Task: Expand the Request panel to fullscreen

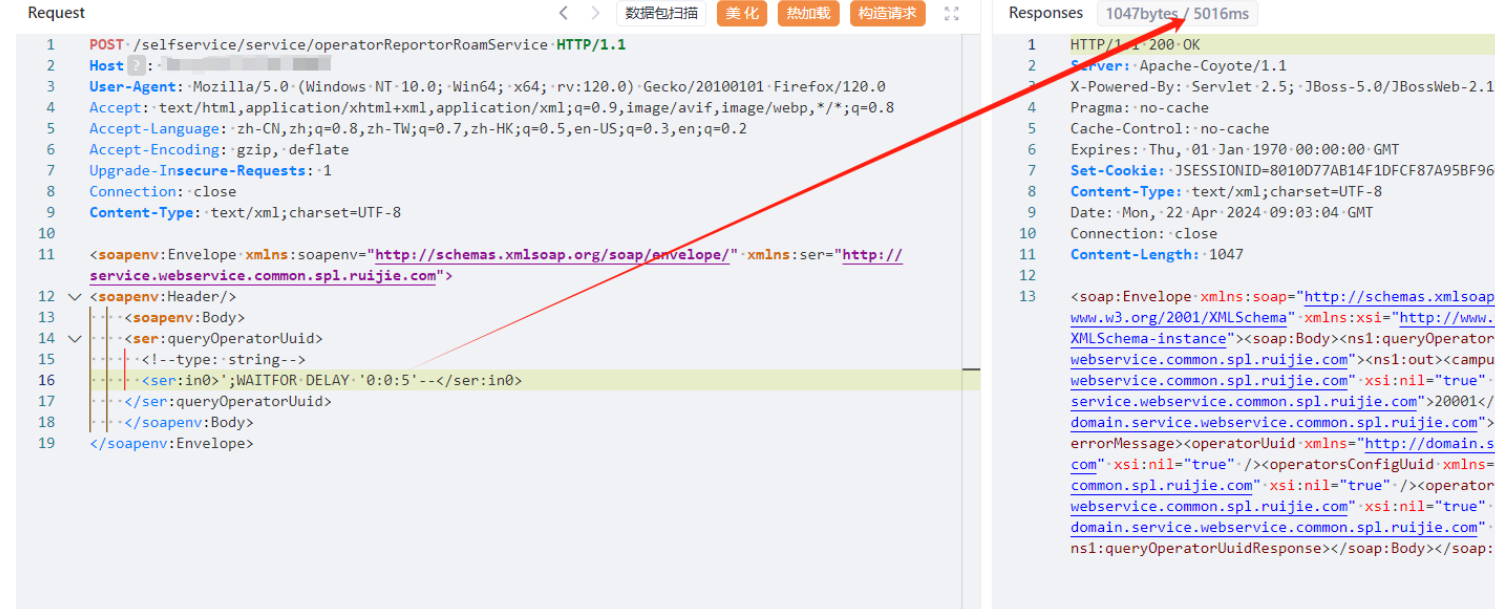Action: pyautogui.click(x=952, y=13)
